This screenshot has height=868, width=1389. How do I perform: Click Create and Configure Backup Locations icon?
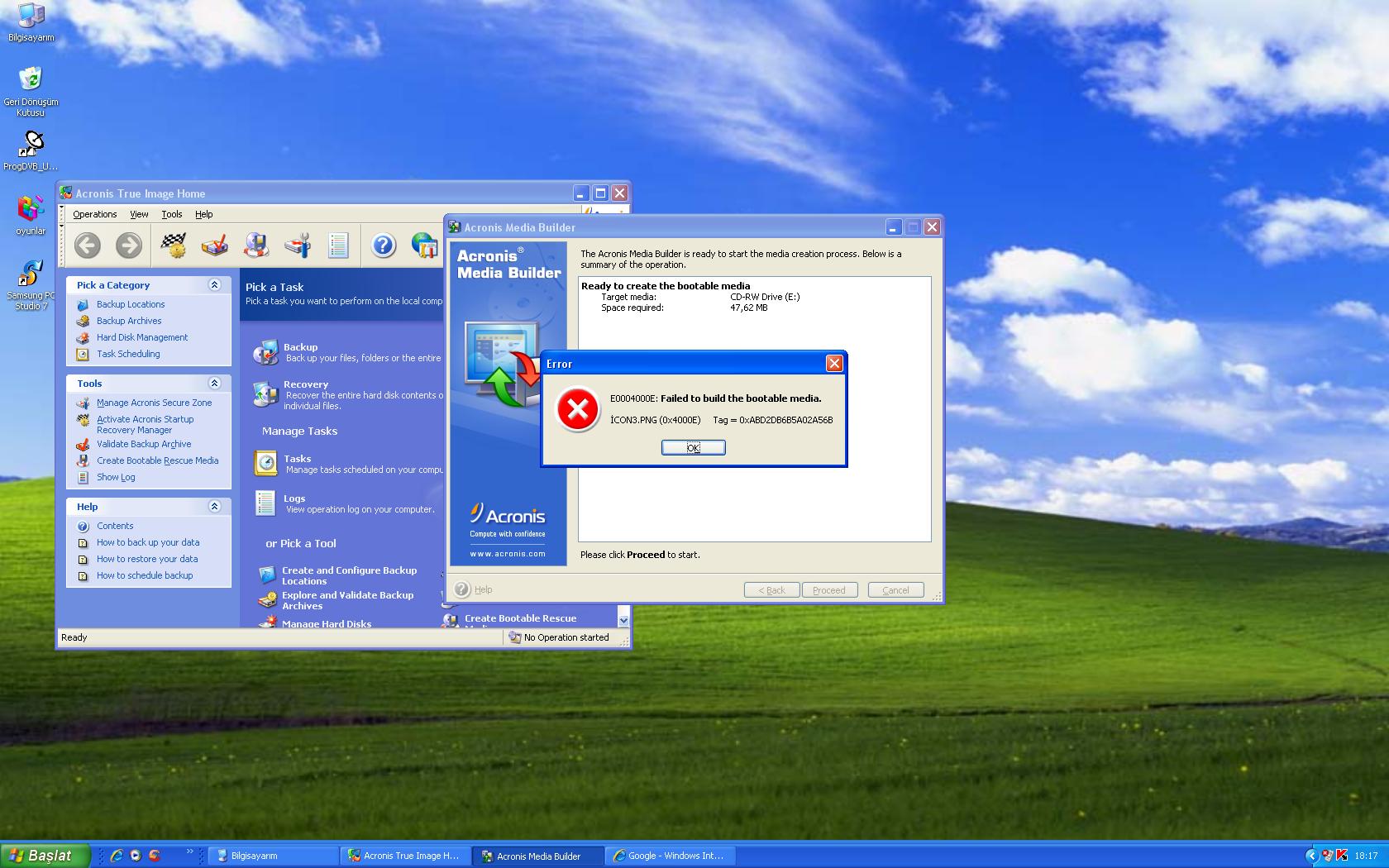pos(266,575)
